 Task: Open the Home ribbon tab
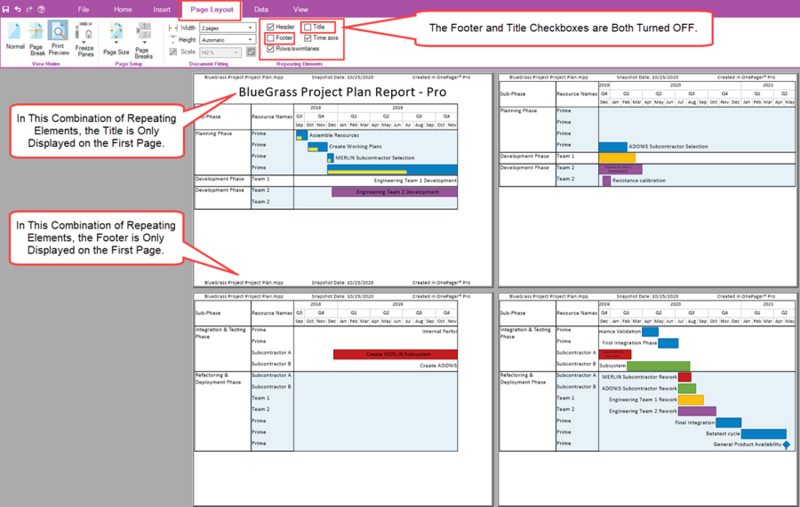122,9
